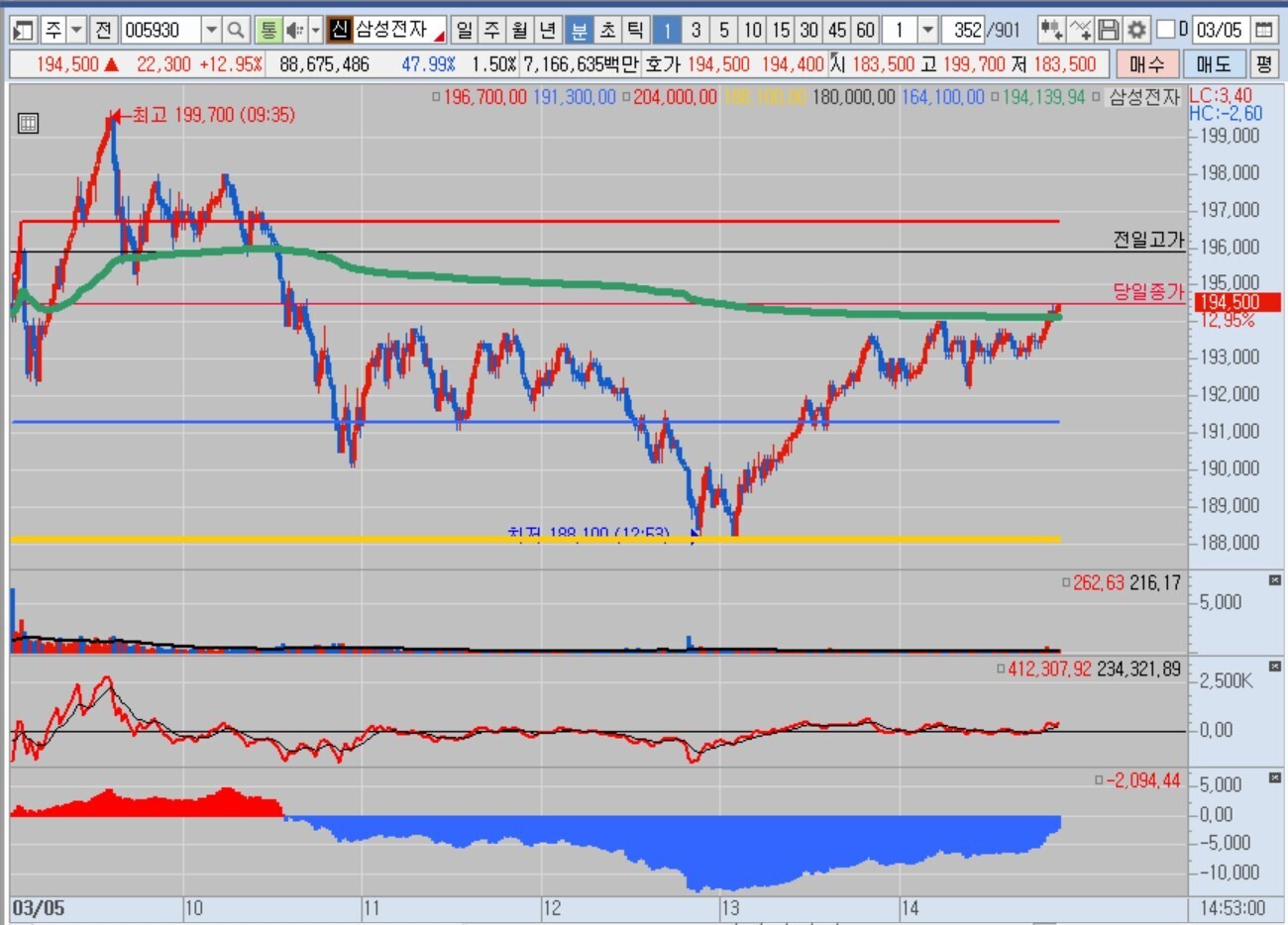Click the 005930 stock code input field
Image resolution: width=1288 pixels, height=925 pixels.
point(161,31)
